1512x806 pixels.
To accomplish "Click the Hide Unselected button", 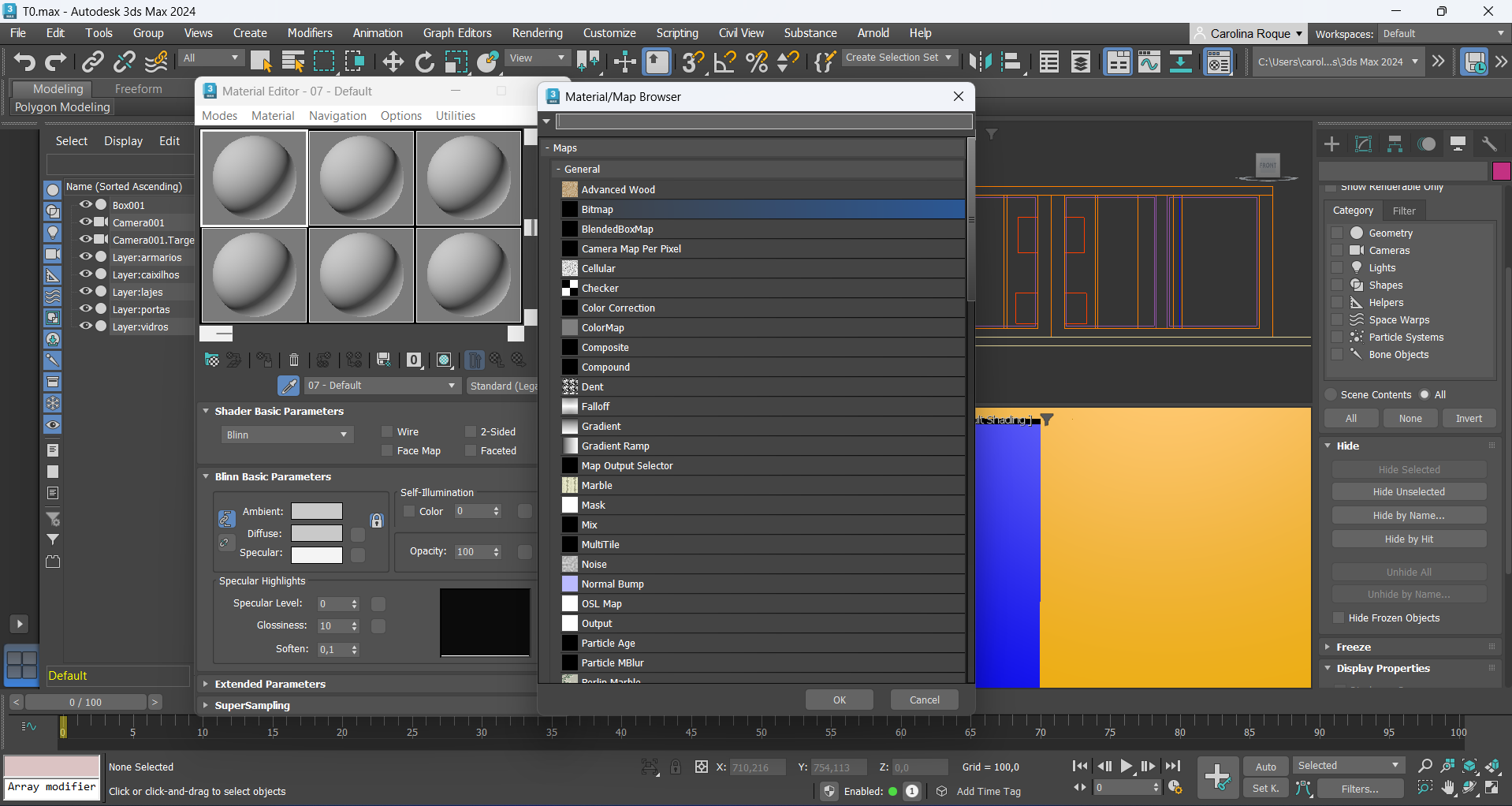I will coord(1409,491).
